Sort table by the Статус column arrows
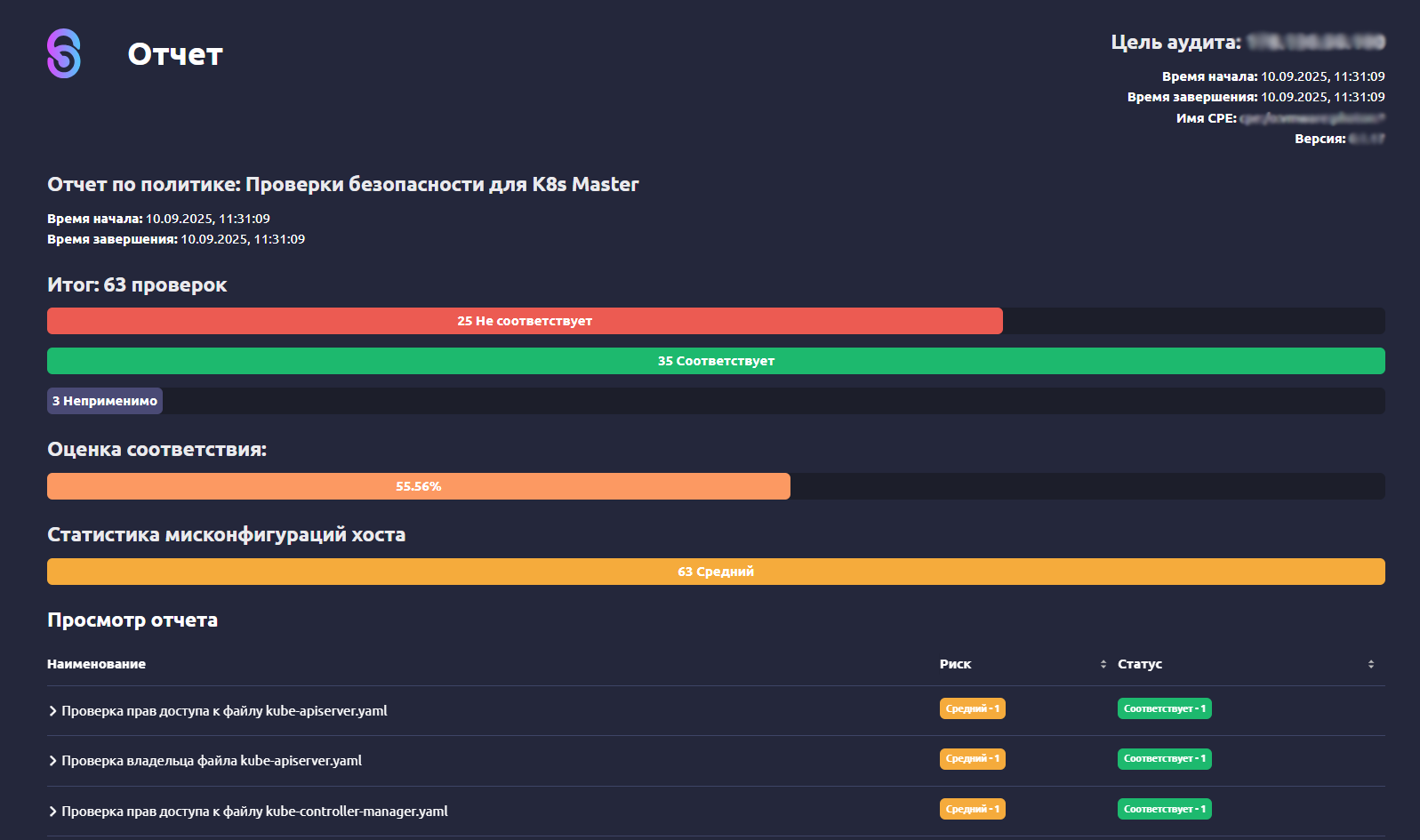 pos(1371,664)
